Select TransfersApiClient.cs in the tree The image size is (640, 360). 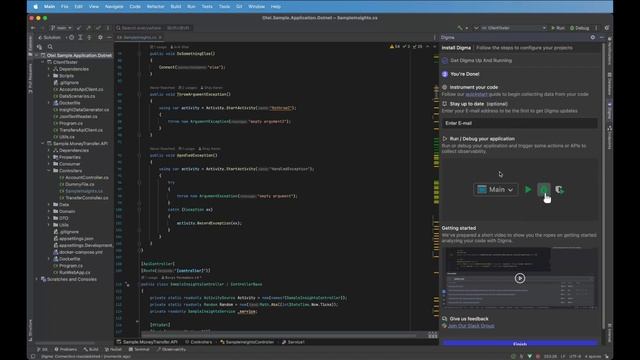tap(80, 130)
